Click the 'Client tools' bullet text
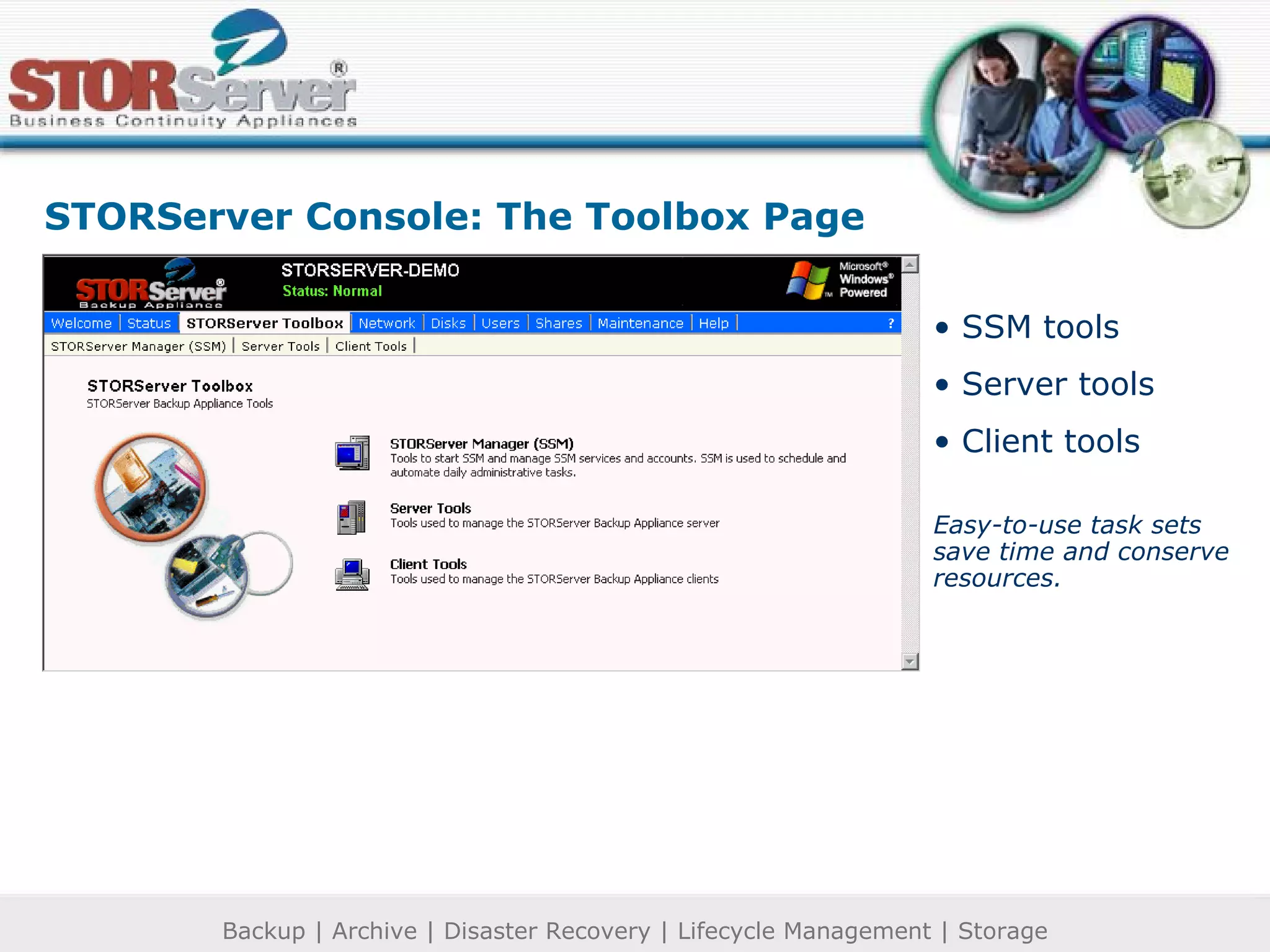The width and height of the screenshot is (1270, 952). (1050, 441)
